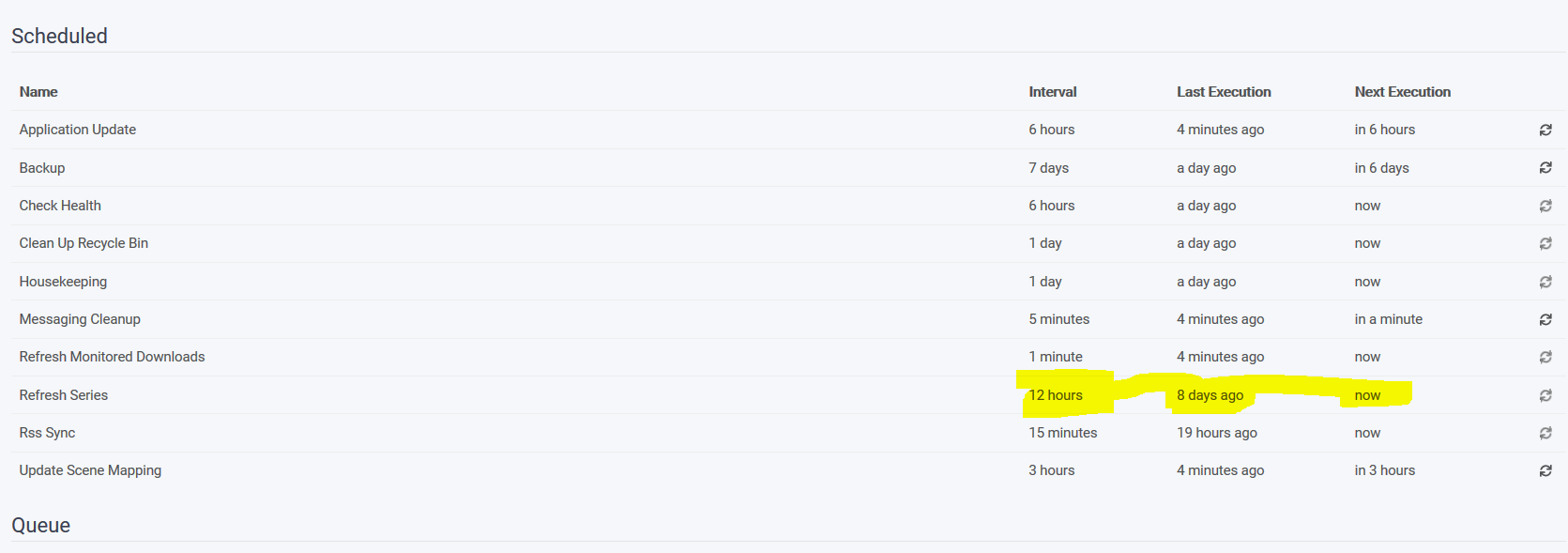Click the Last Execution column header

pos(1224,92)
